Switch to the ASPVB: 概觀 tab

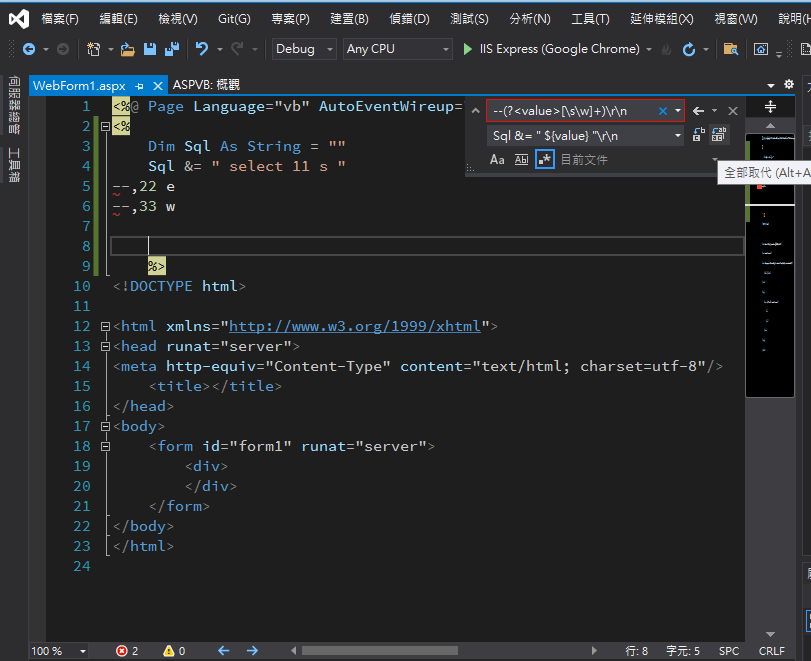pyautogui.click(x=206, y=85)
